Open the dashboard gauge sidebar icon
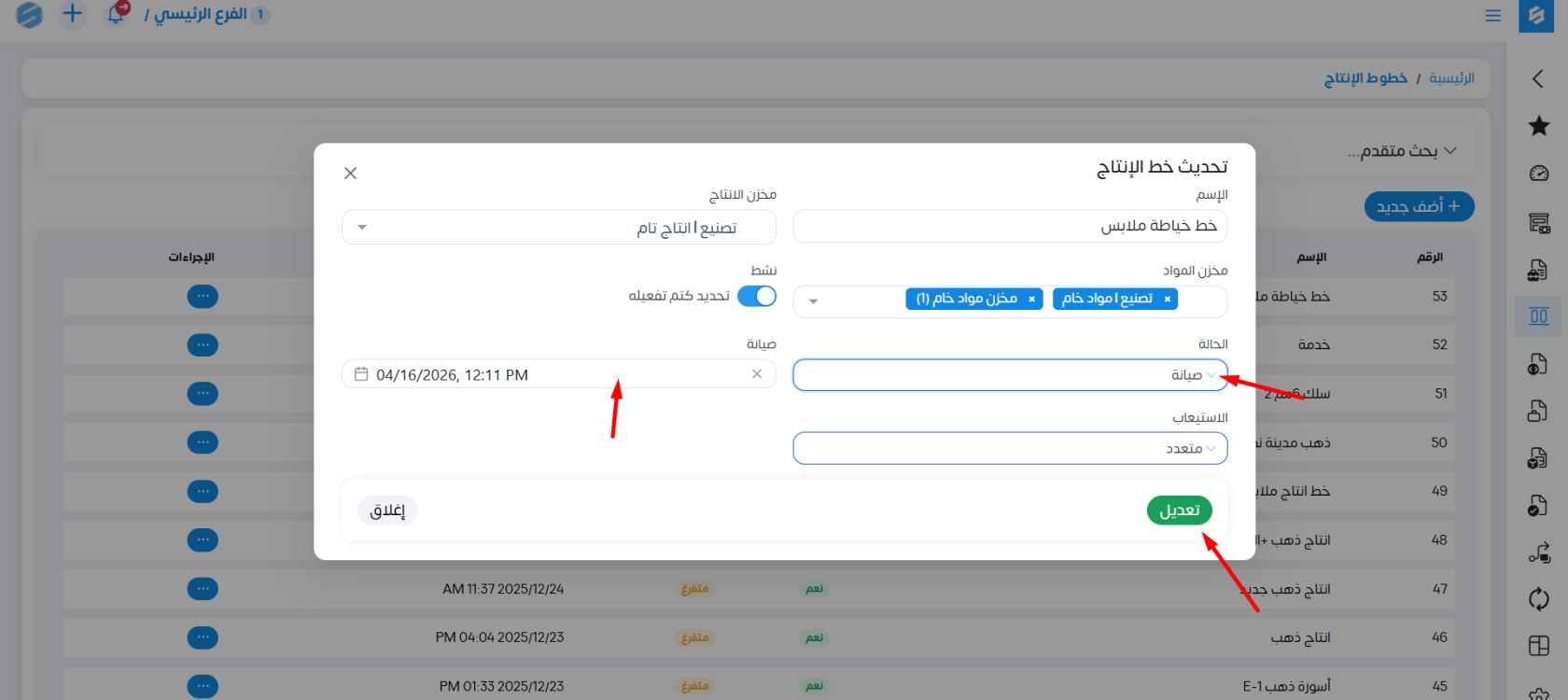The image size is (1568, 700). [x=1538, y=174]
